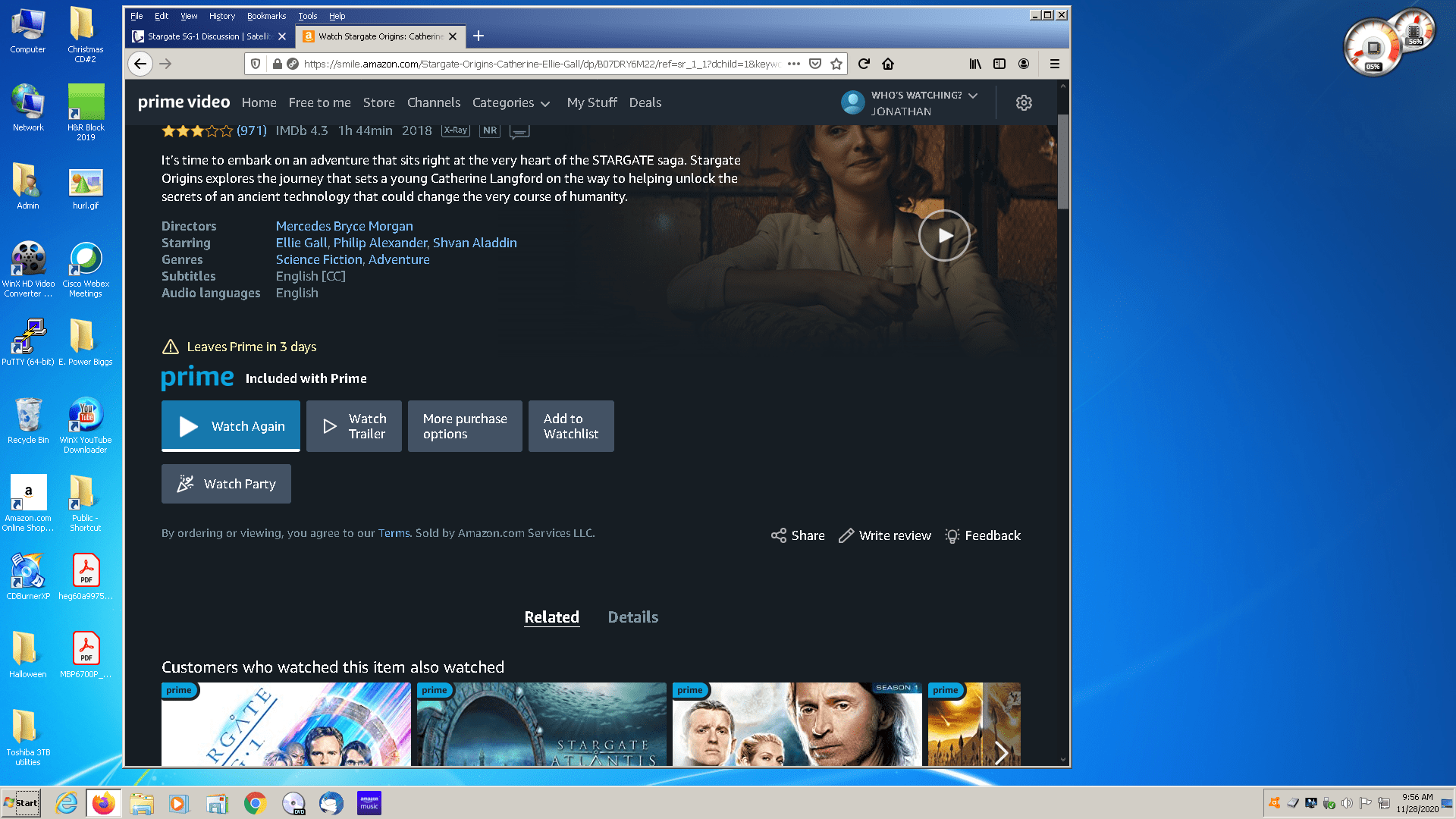Save page to Pocket icon
Screen dimensions: 1456x819
(815, 64)
